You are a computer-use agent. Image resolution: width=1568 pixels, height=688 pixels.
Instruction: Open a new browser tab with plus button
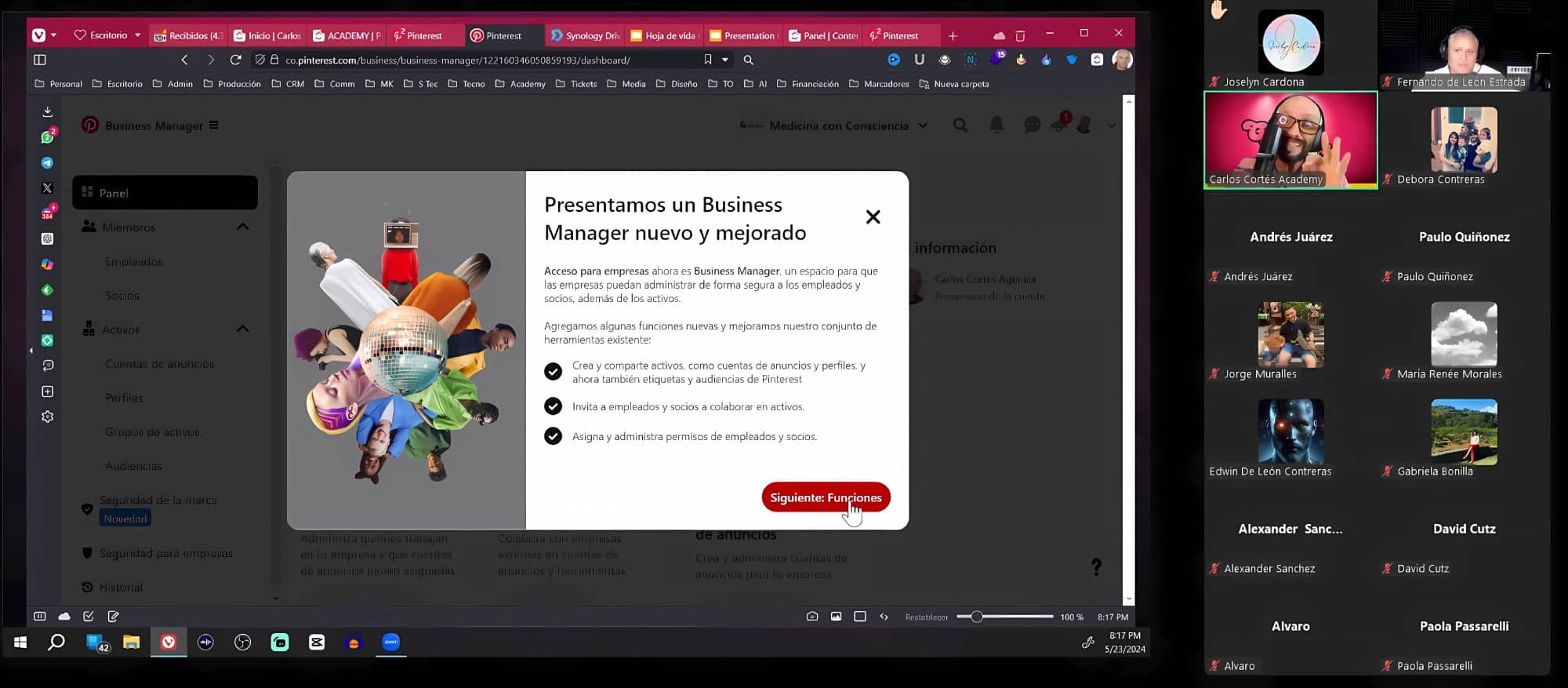tap(953, 35)
